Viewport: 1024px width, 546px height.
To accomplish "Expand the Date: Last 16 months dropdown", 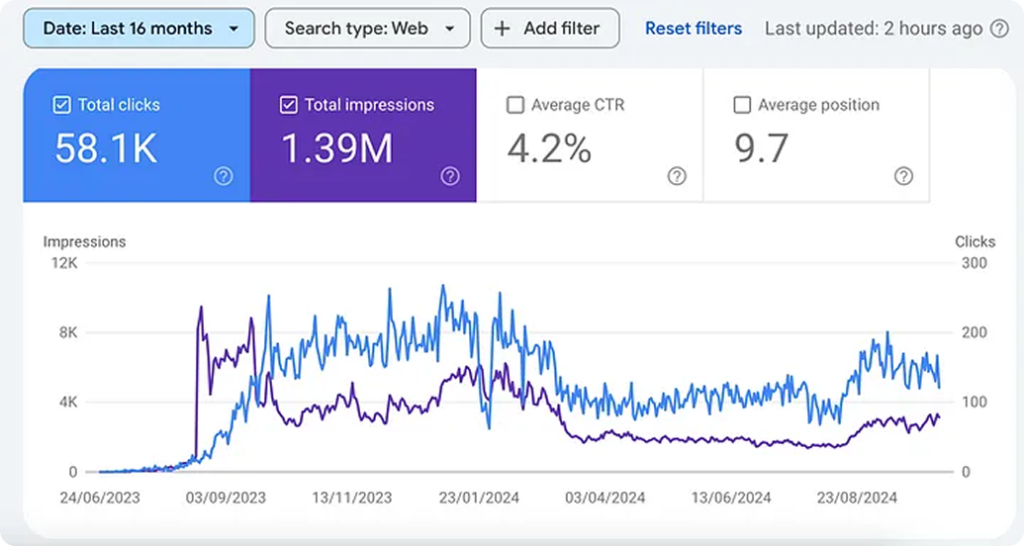I will click(x=139, y=28).
